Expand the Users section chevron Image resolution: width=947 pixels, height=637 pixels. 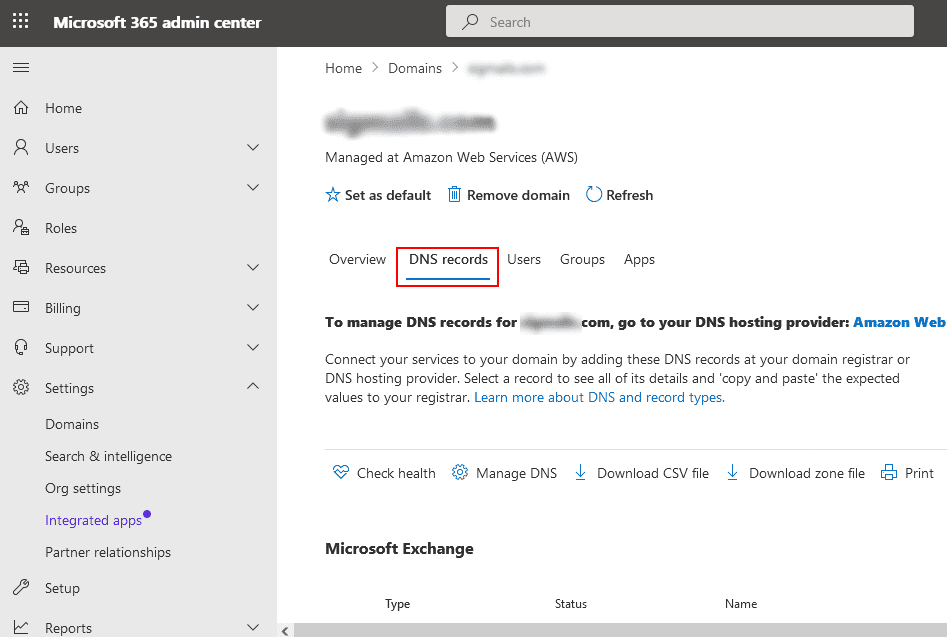coord(253,148)
